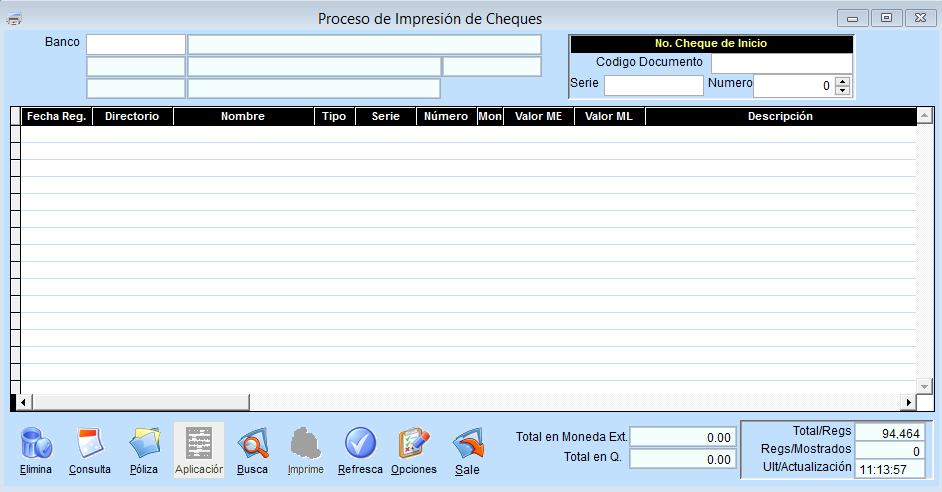
Task: Click the printer icon in title bar
Action: click(15, 19)
